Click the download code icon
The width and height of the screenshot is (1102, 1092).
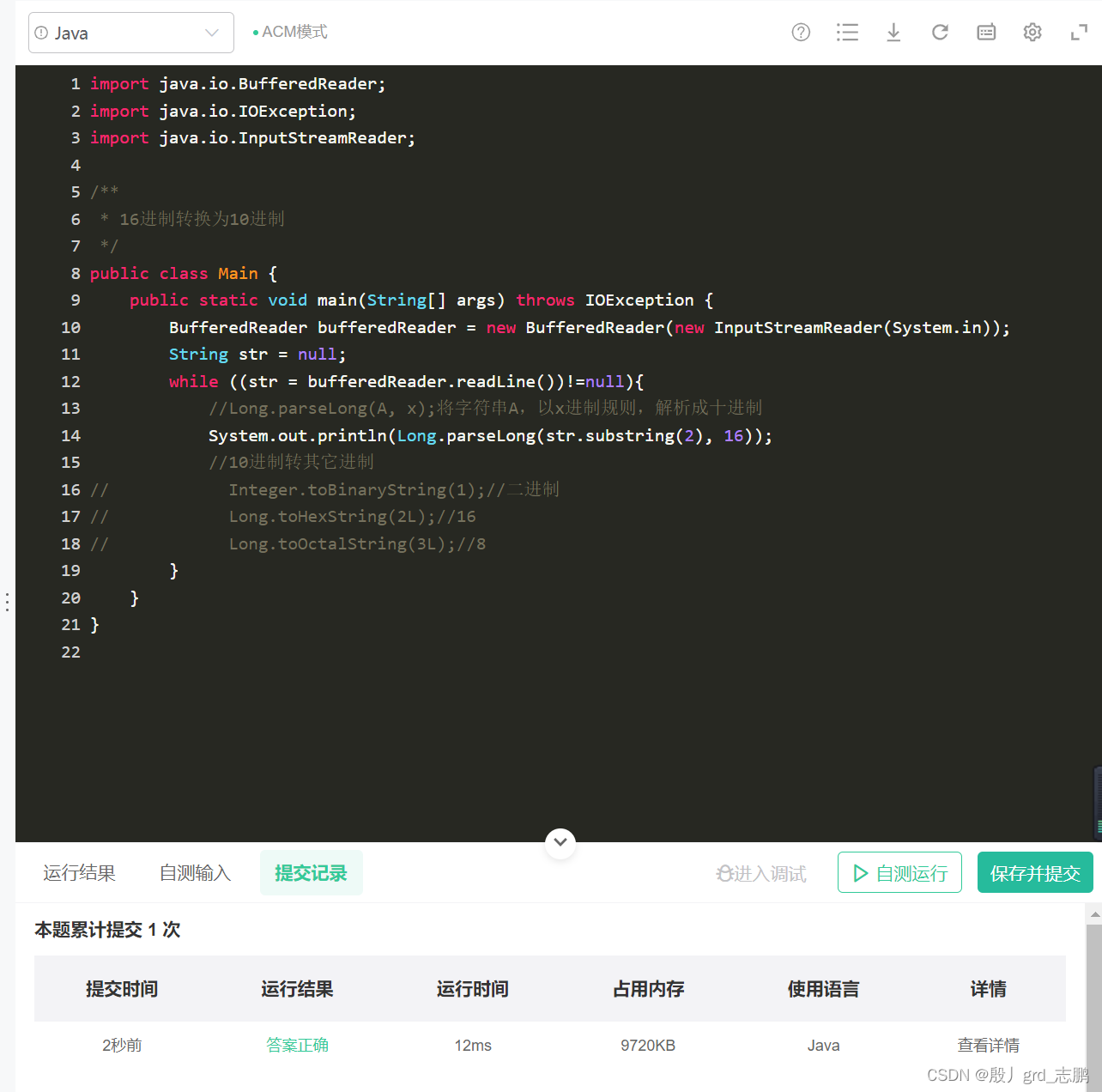(893, 33)
